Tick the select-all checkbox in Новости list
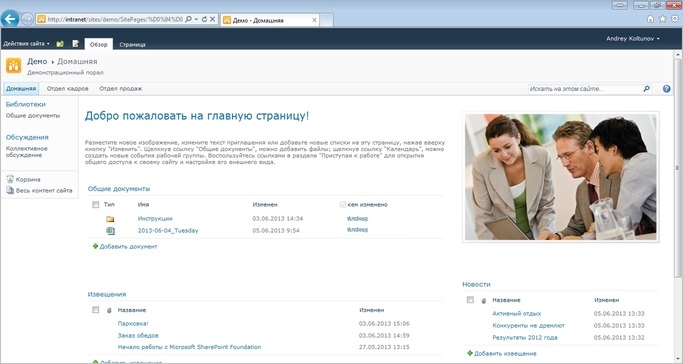 (x=470, y=300)
